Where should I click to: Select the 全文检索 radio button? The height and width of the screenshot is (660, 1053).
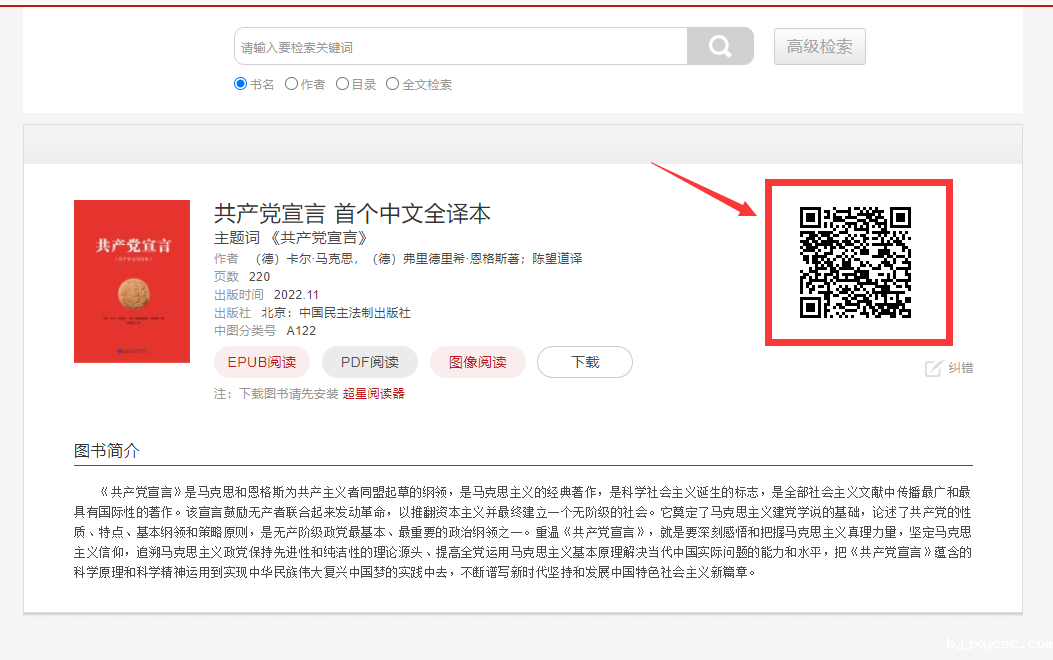tap(393, 84)
